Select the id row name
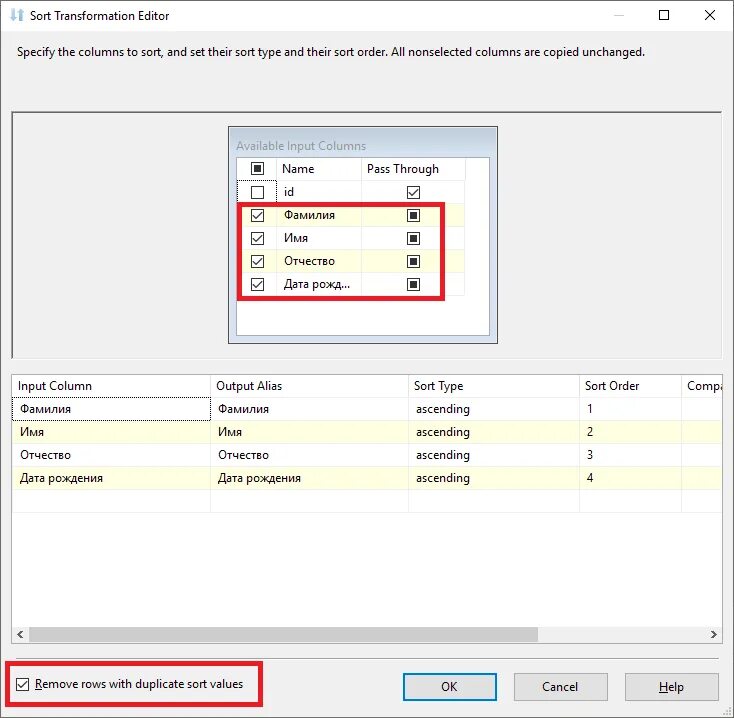734x718 pixels. [319, 192]
